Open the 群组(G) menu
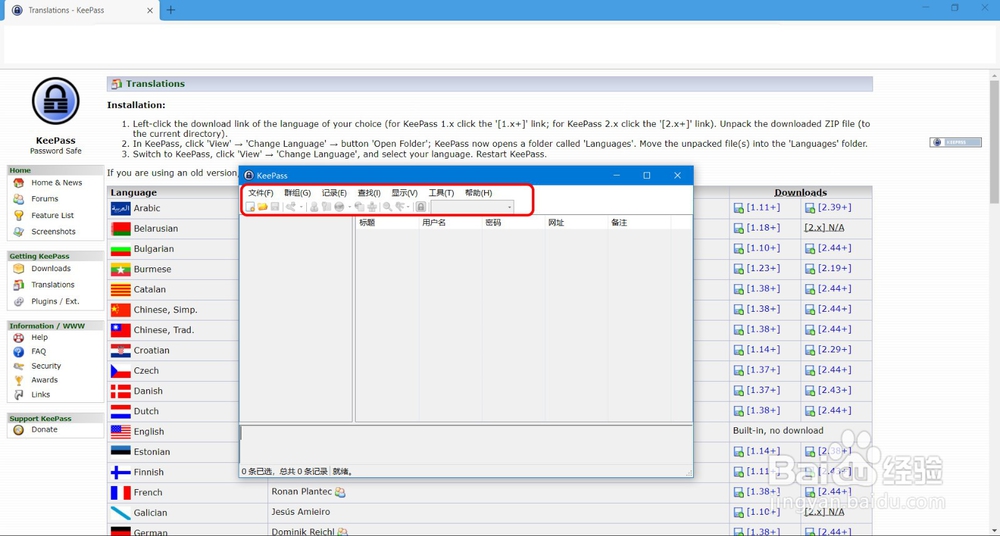Image resolution: width=1000 pixels, height=536 pixels. pos(298,193)
